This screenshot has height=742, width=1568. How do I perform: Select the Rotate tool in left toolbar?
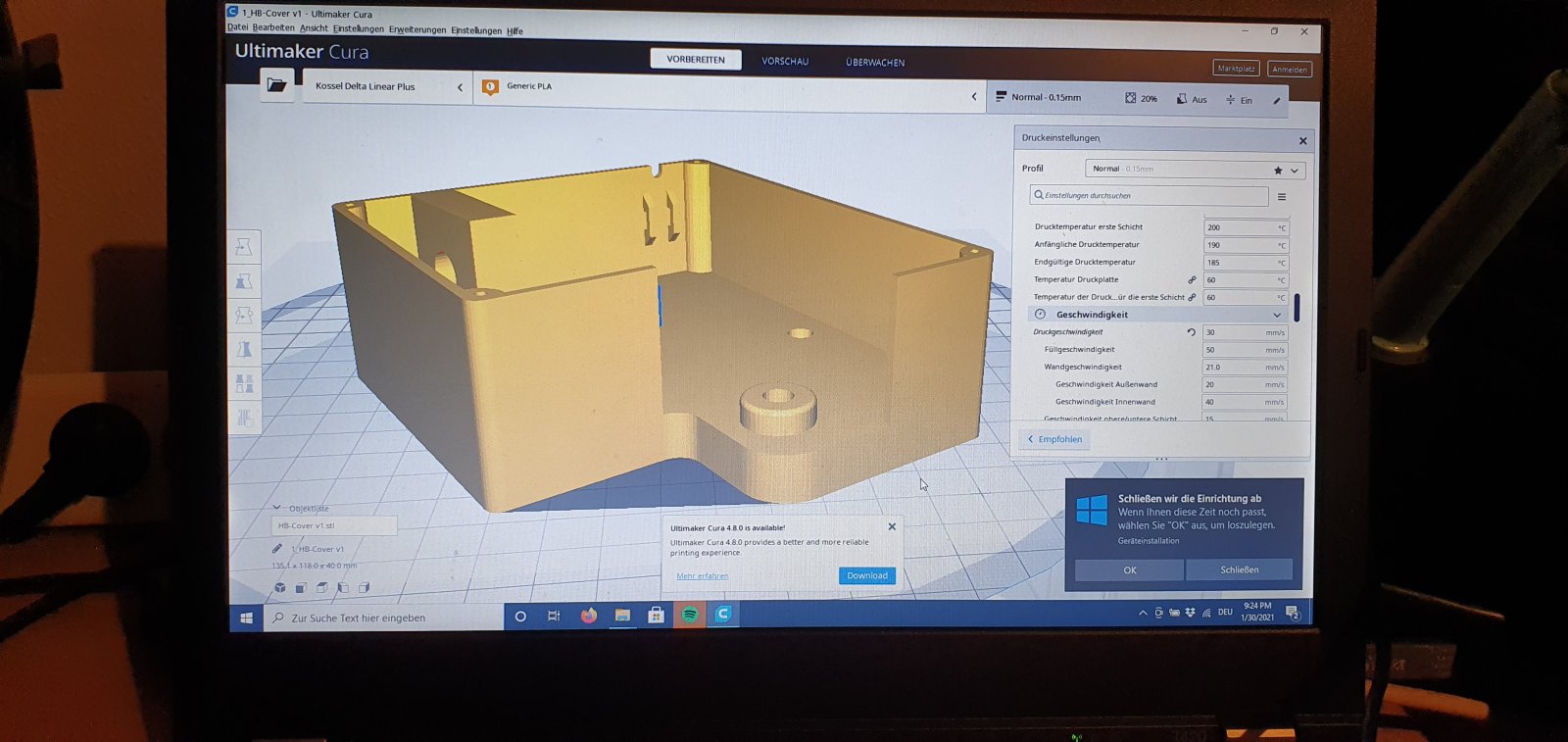(244, 316)
